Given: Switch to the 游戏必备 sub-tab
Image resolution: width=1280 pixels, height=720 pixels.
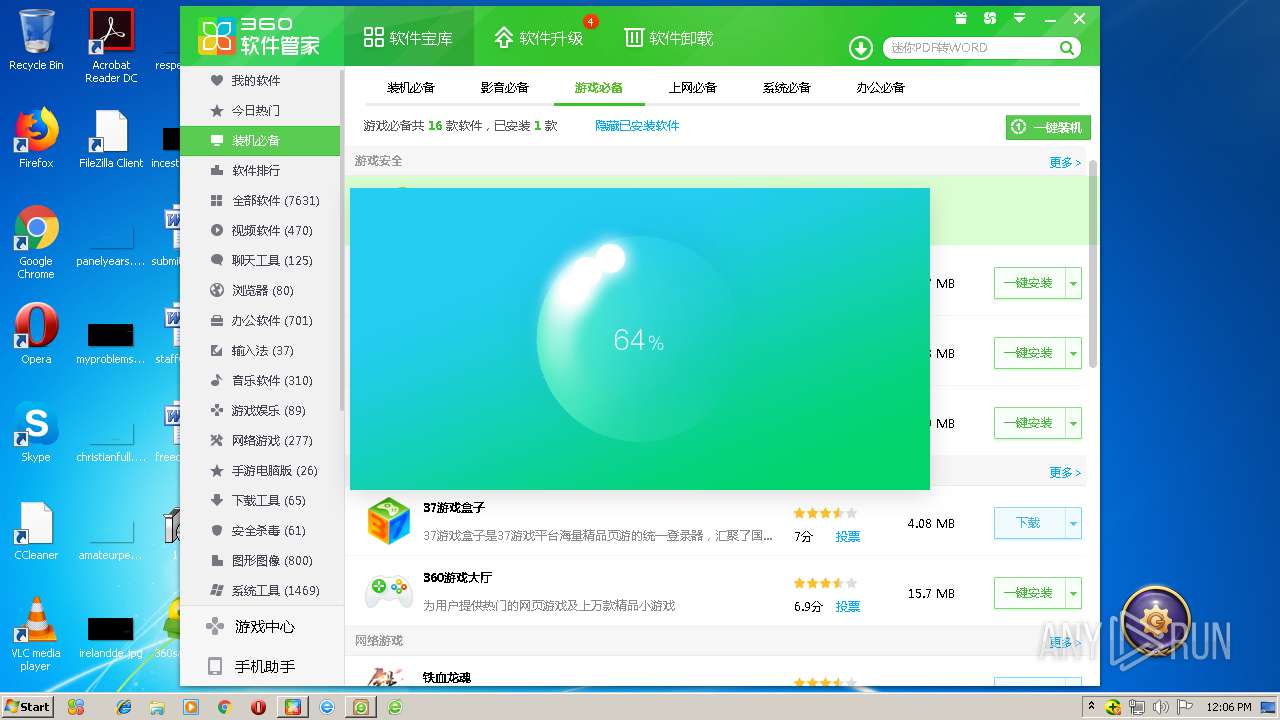Looking at the screenshot, I should (599, 88).
